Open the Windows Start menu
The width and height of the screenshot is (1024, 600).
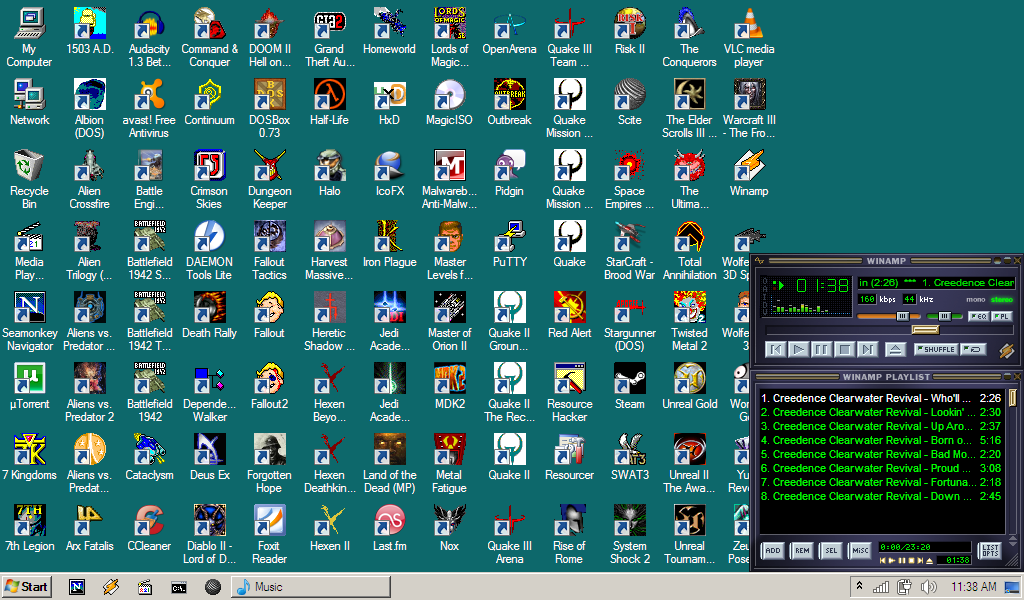tap(27, 587)
